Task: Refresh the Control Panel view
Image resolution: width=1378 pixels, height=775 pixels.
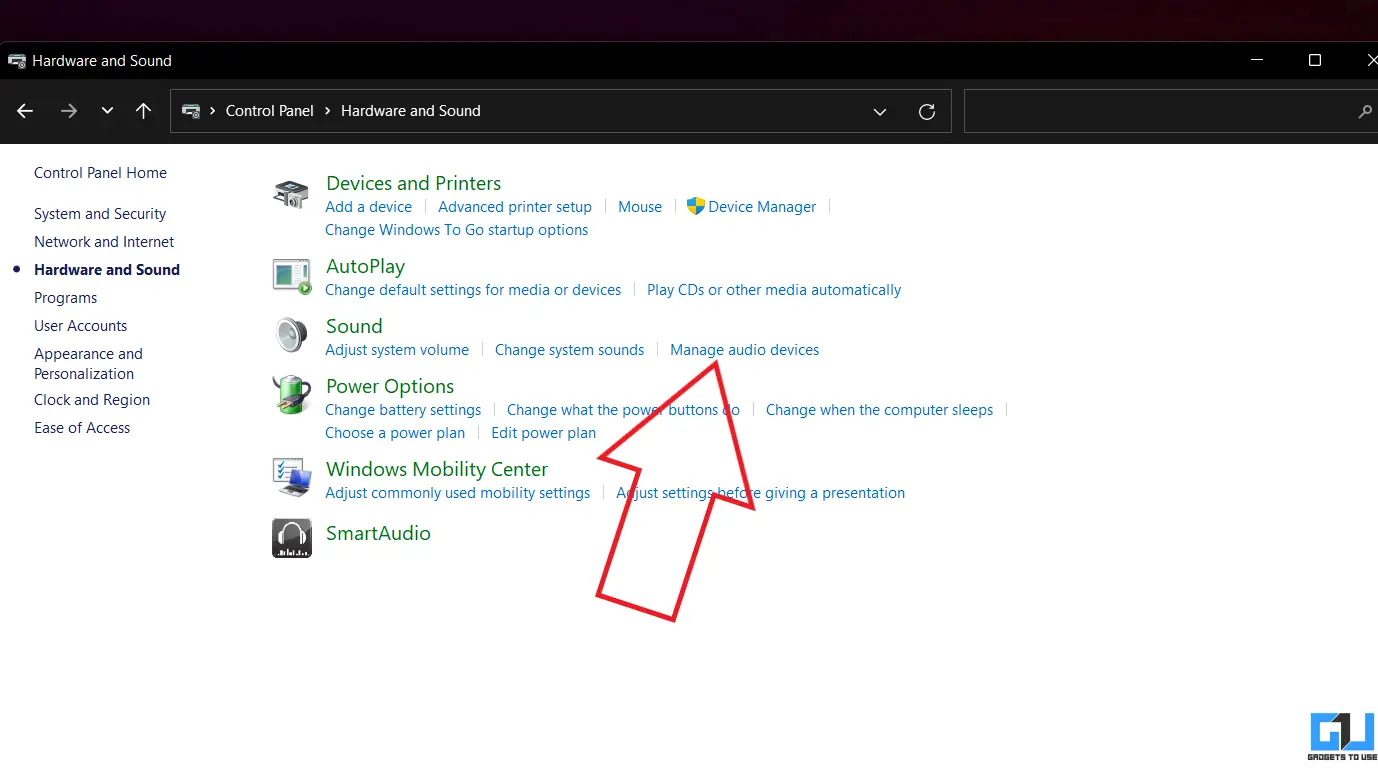Action: [x=927, y=111]
